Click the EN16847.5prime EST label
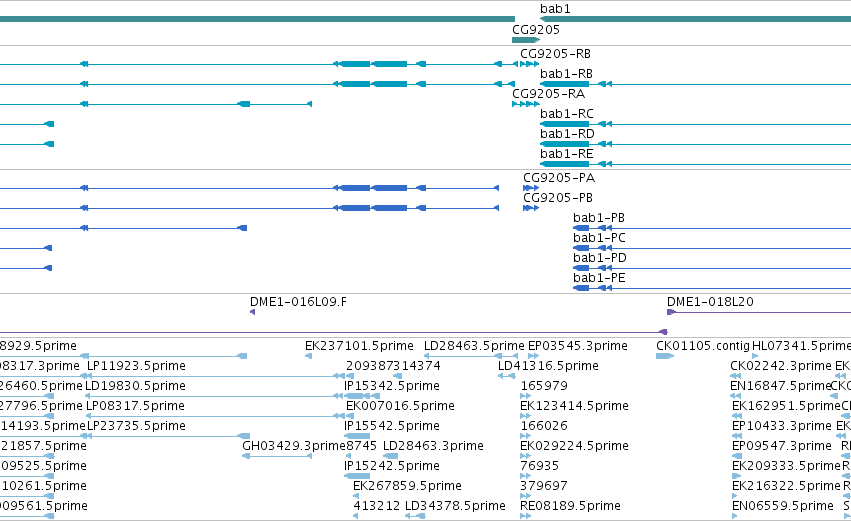The height and width of the screenshot is (521, 851). point(780,386)
